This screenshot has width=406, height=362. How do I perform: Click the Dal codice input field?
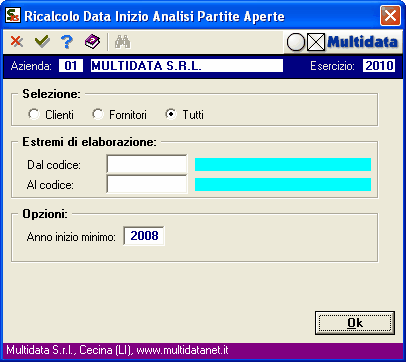point(147,164)
